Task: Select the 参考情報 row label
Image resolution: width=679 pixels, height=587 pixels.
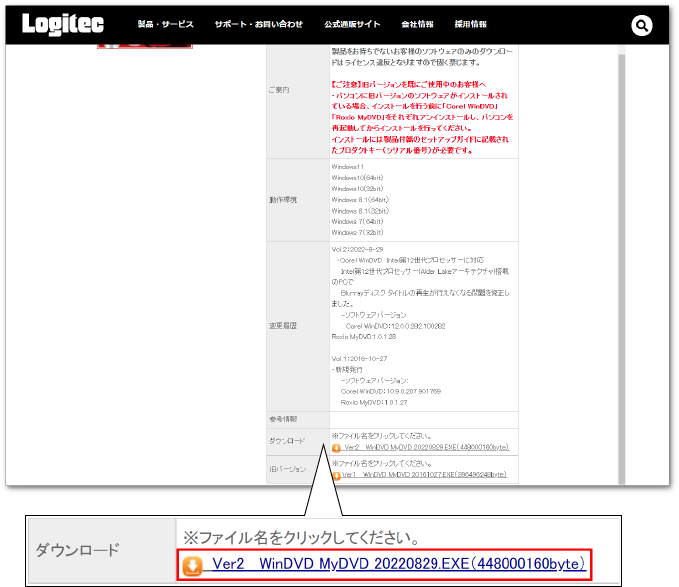Action: tap(283, 419)
